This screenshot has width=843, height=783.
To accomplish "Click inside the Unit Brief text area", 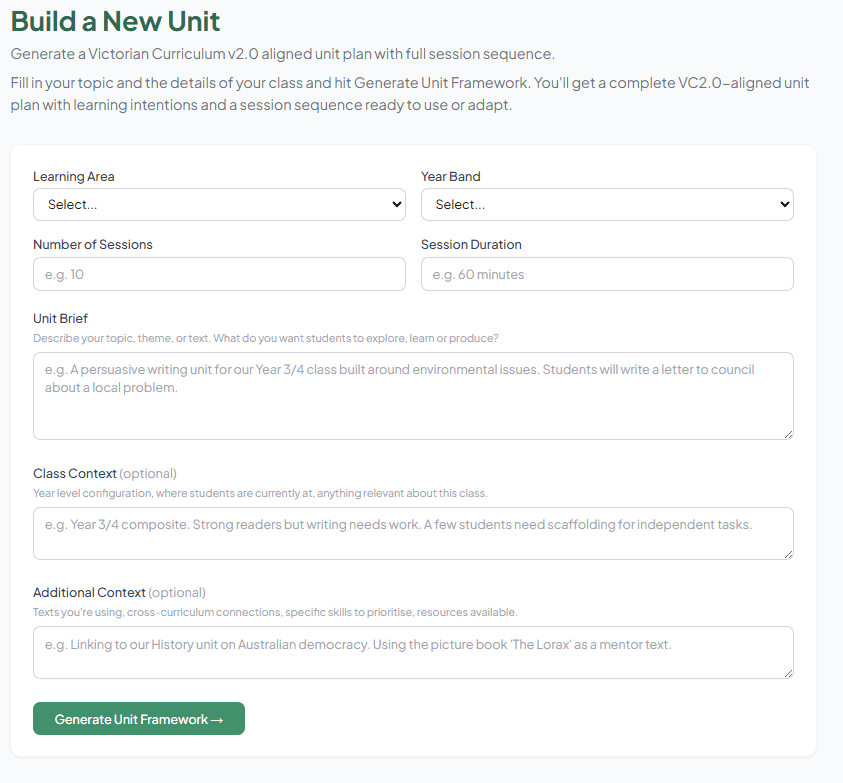I will 413,395.
